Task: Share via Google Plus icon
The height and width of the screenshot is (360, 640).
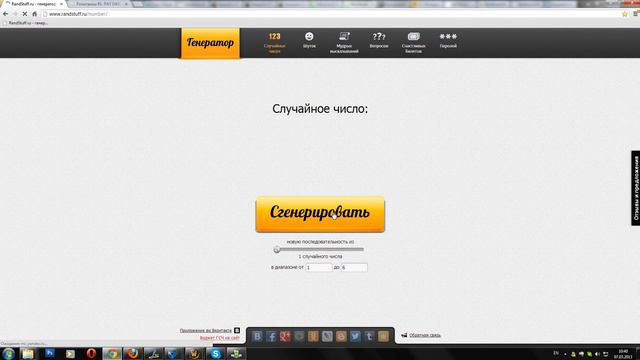Action: click(285, 336)
